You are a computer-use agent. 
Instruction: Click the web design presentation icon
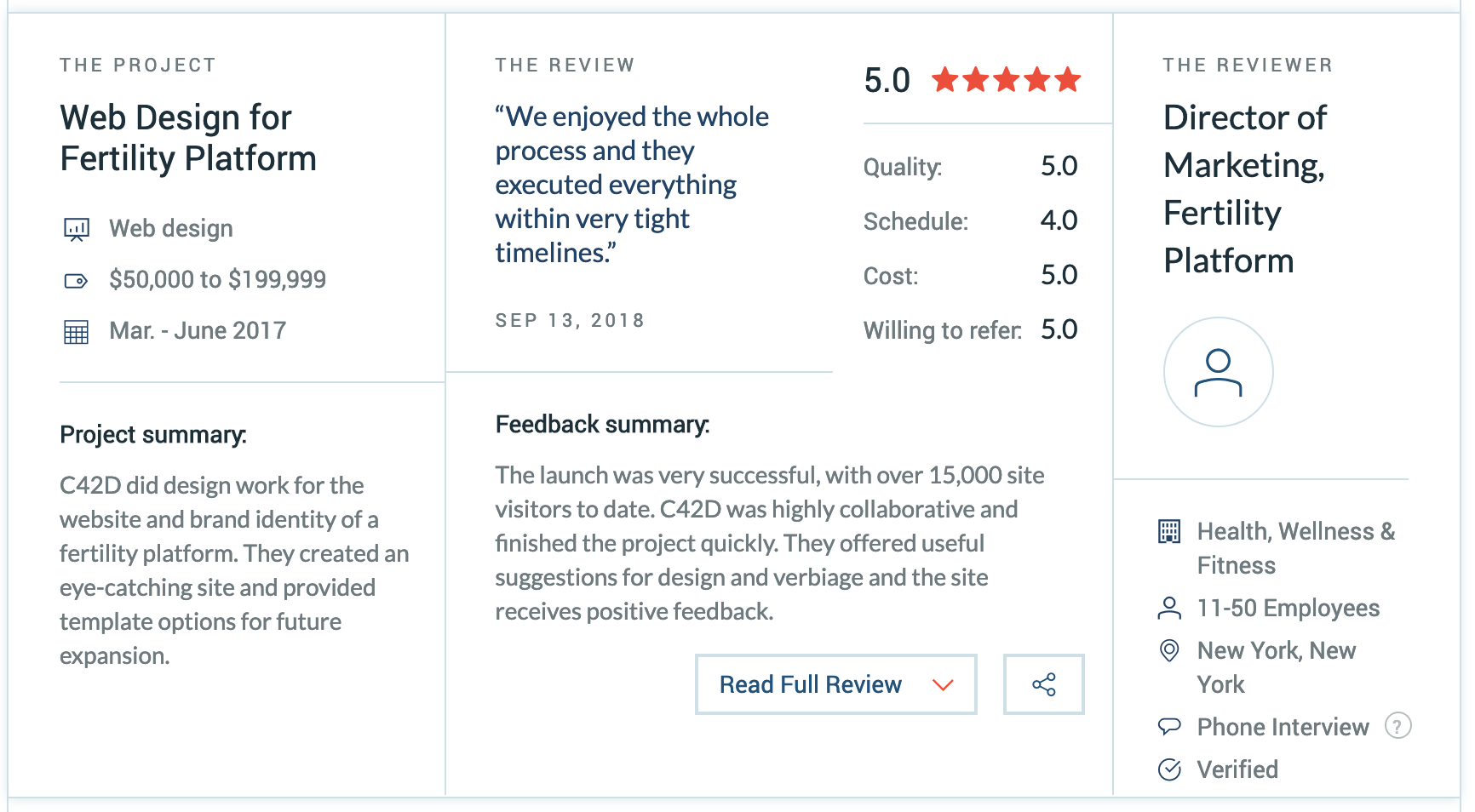tap(77, 229)
